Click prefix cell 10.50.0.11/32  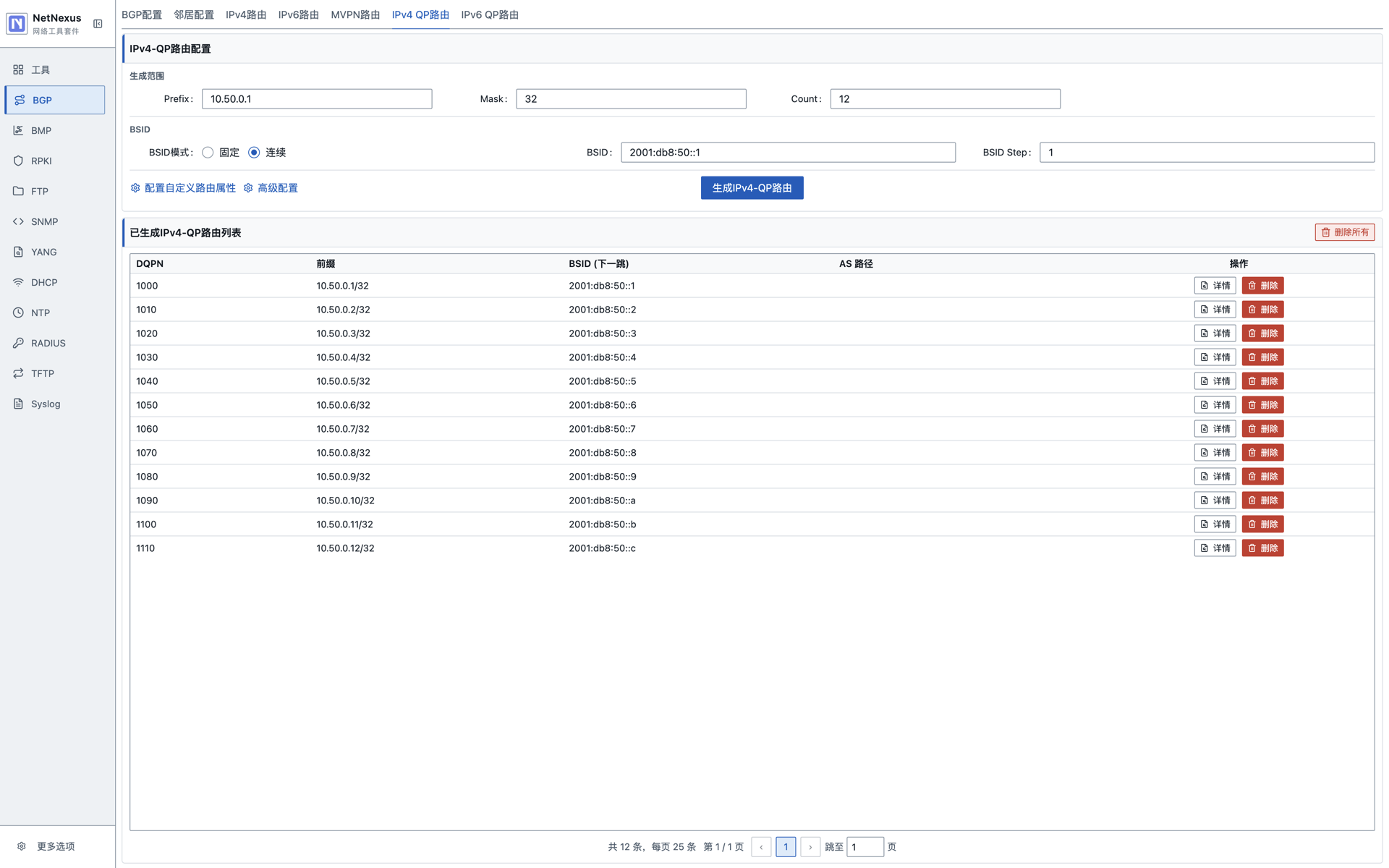(x=344, y=524)
